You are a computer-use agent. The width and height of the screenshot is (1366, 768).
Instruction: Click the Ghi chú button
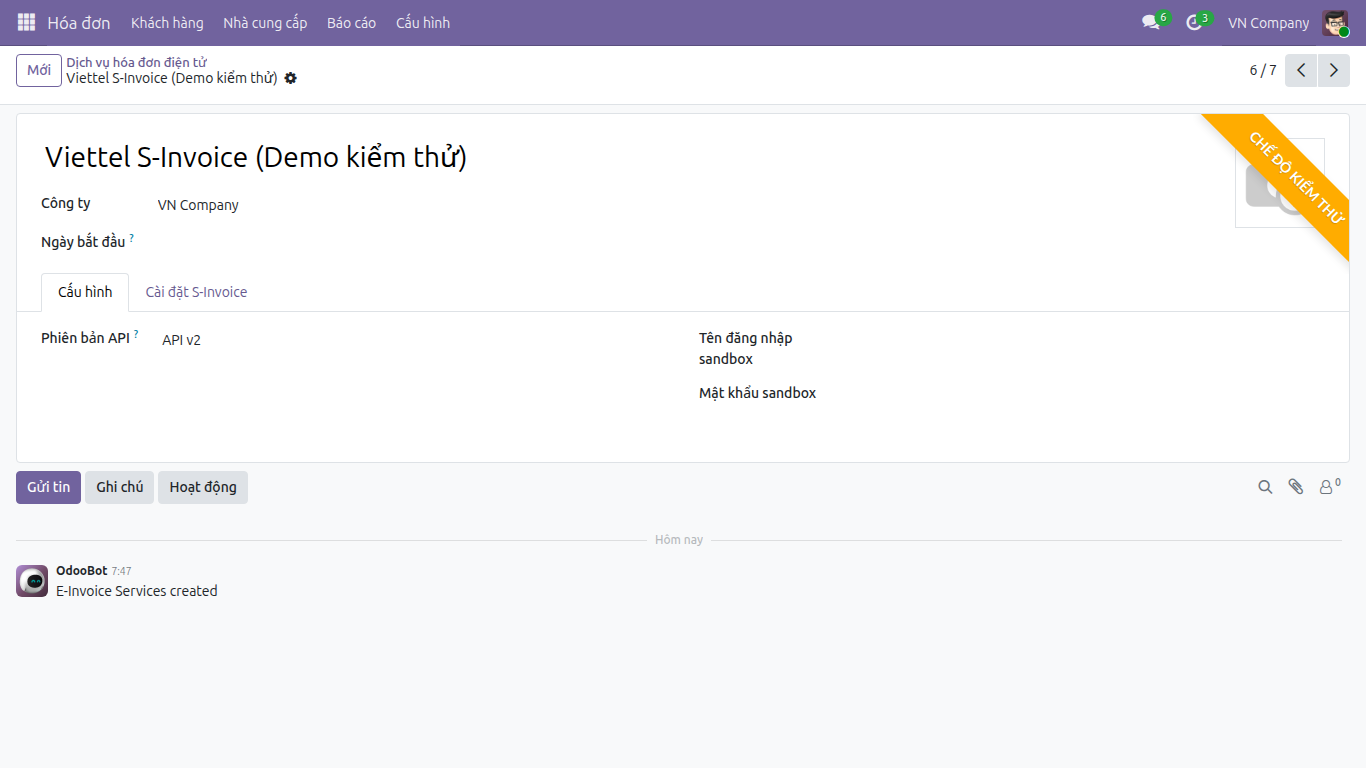[120, 487]
